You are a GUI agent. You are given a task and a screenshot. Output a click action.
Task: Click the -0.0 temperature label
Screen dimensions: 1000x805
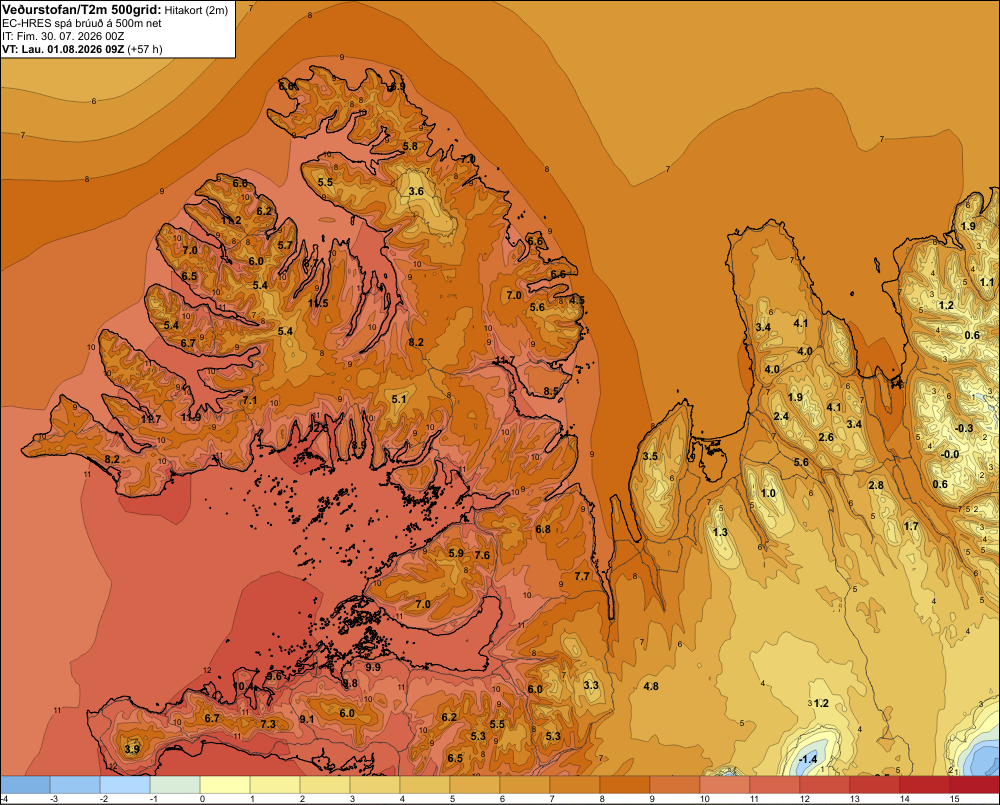pos(950,454)
